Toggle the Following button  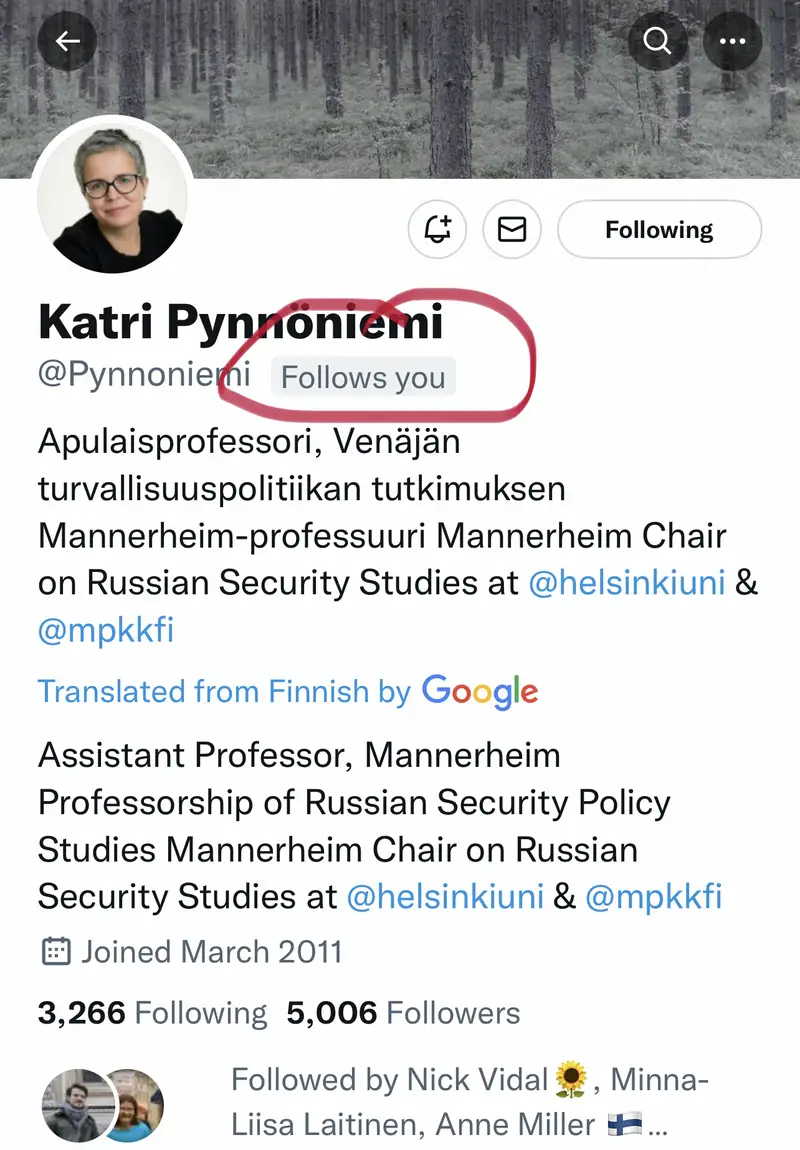coord(659,230)
